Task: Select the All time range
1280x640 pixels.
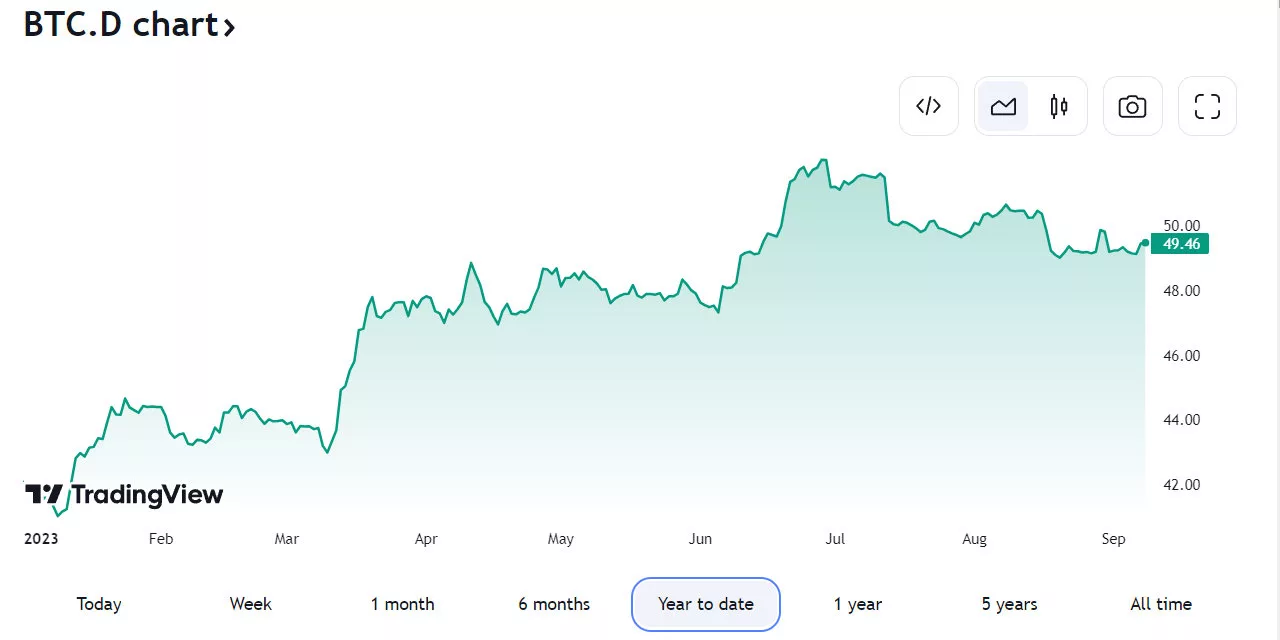Action: (1161, 604)
